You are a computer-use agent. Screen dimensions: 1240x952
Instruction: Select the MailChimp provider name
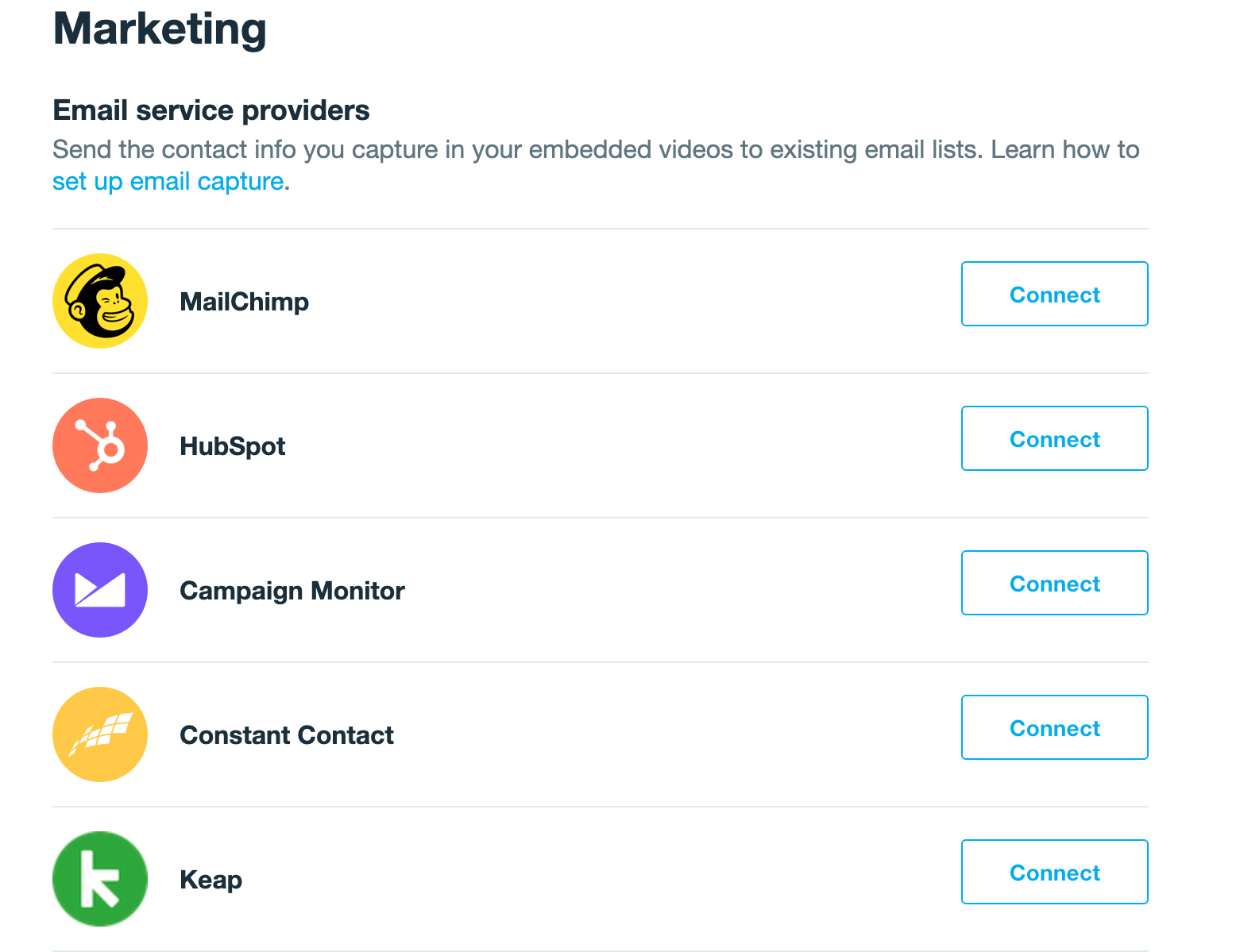click(x=244, y=302)
